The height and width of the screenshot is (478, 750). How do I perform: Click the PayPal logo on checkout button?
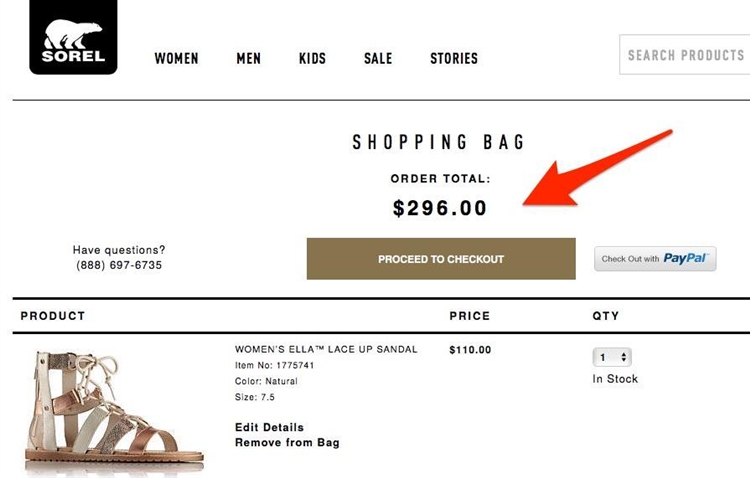685,258
